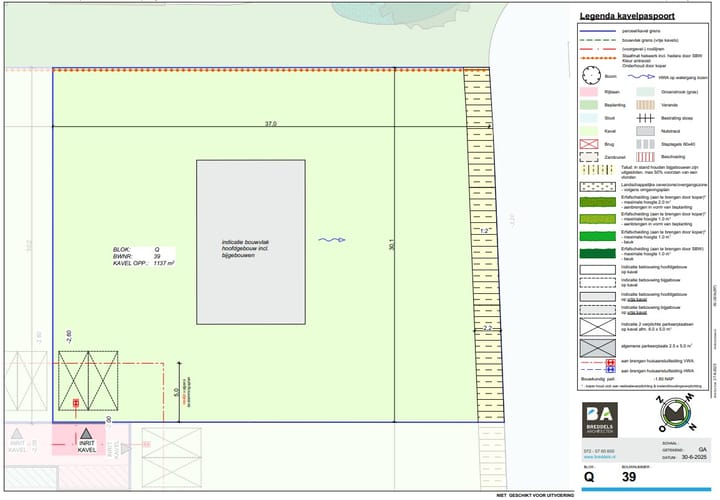The image size is (720, 500).
Task: Click the 'BWNR: 39' label on the plot
Action: click(137, 257)
